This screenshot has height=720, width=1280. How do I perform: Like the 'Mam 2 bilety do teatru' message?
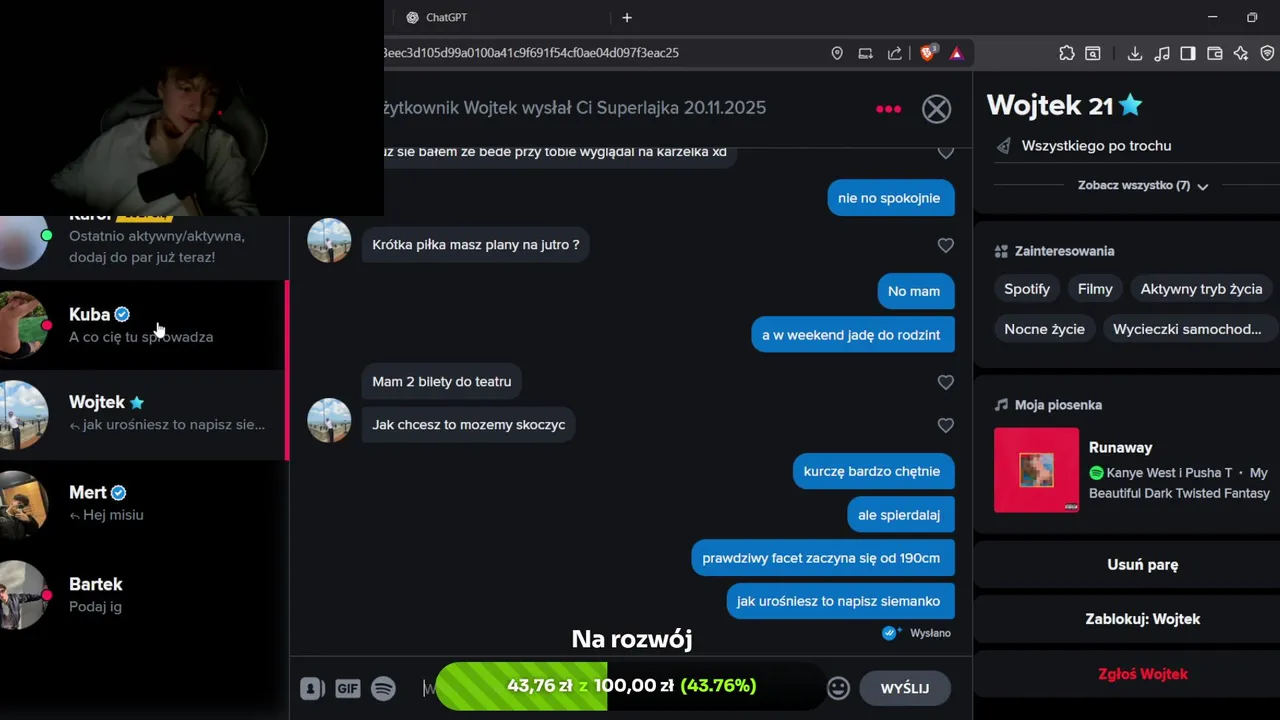pyautogui.click(x=945, y=382)
